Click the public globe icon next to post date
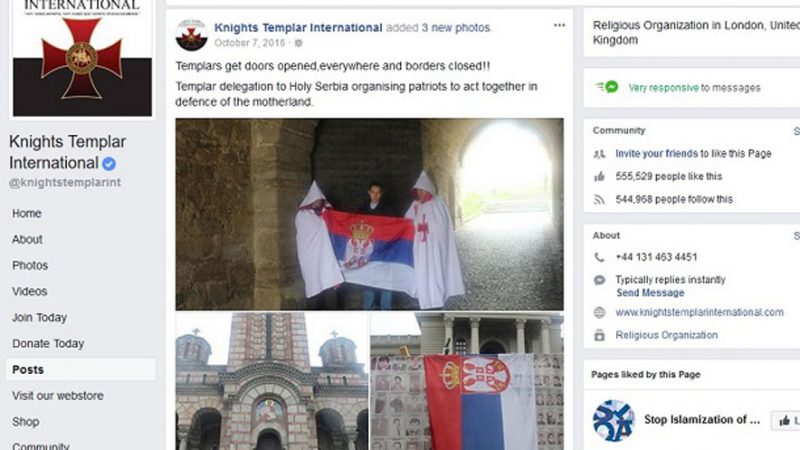800x450 pixels. click(298, 43)
